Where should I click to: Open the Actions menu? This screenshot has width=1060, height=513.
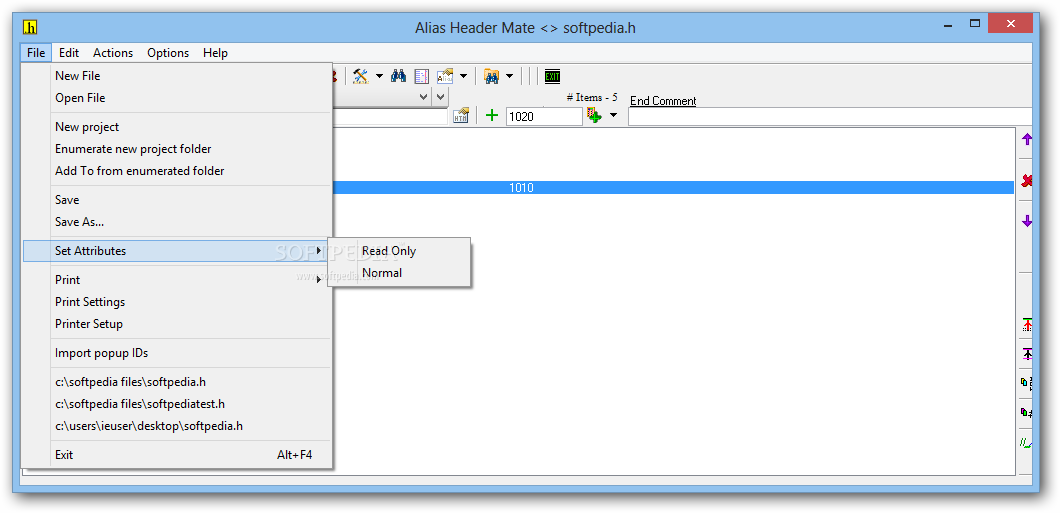click(113, 53)
